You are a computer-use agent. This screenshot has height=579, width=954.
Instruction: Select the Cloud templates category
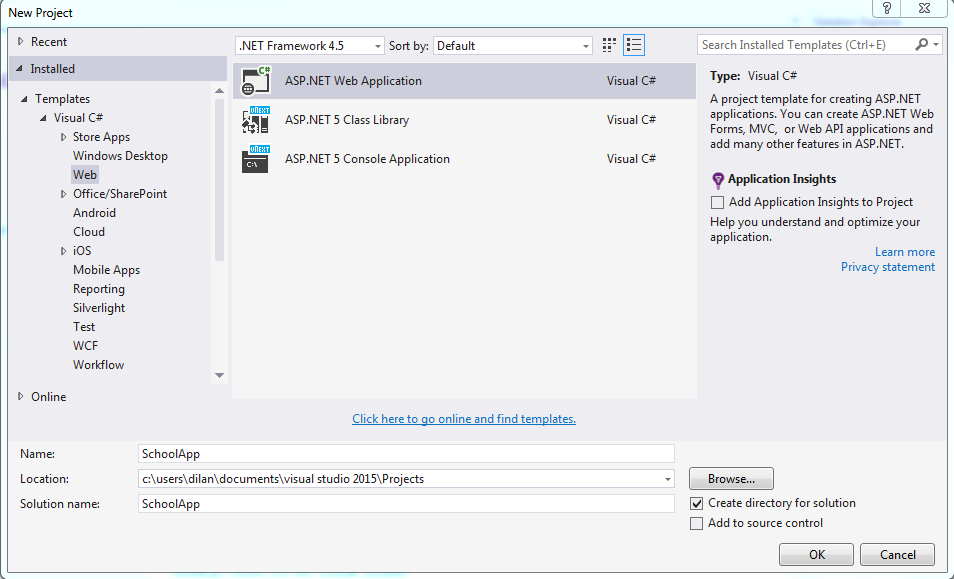tap(89, 232)
